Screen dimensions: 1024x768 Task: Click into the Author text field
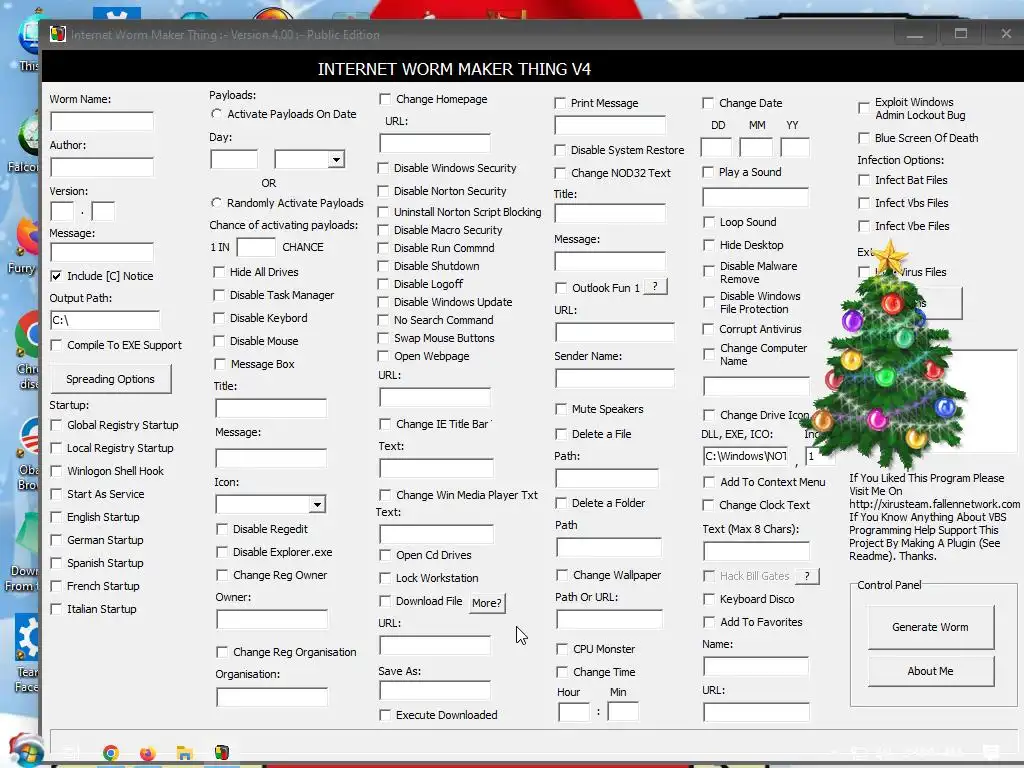[102, 167]
